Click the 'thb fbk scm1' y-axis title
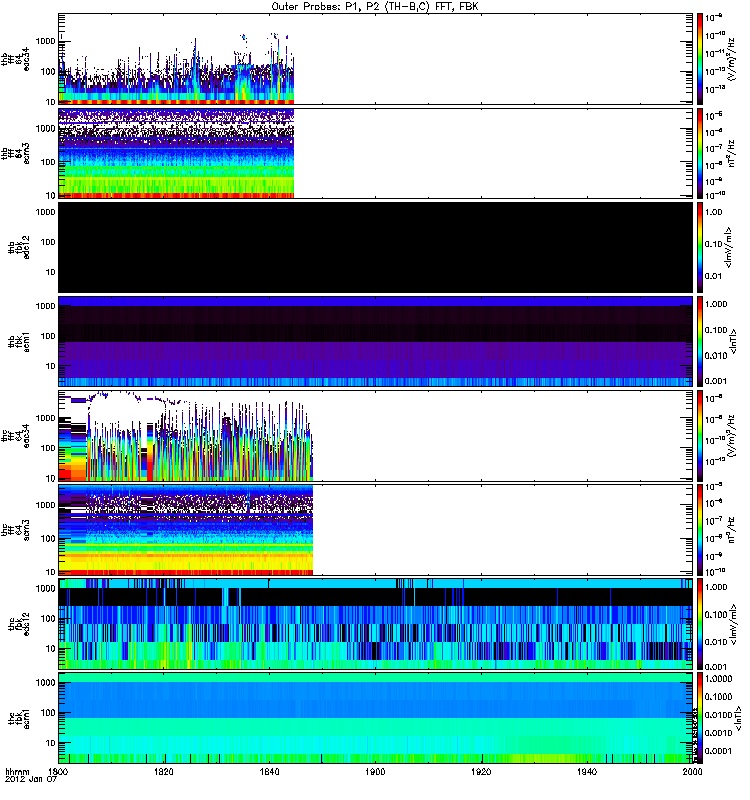 click(x=18, y=342)
